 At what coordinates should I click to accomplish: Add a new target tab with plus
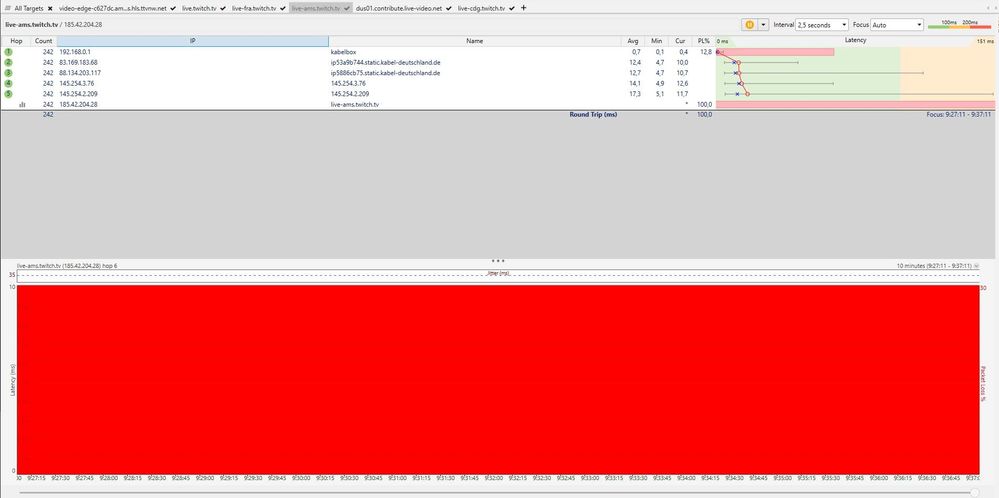point(524,8)
